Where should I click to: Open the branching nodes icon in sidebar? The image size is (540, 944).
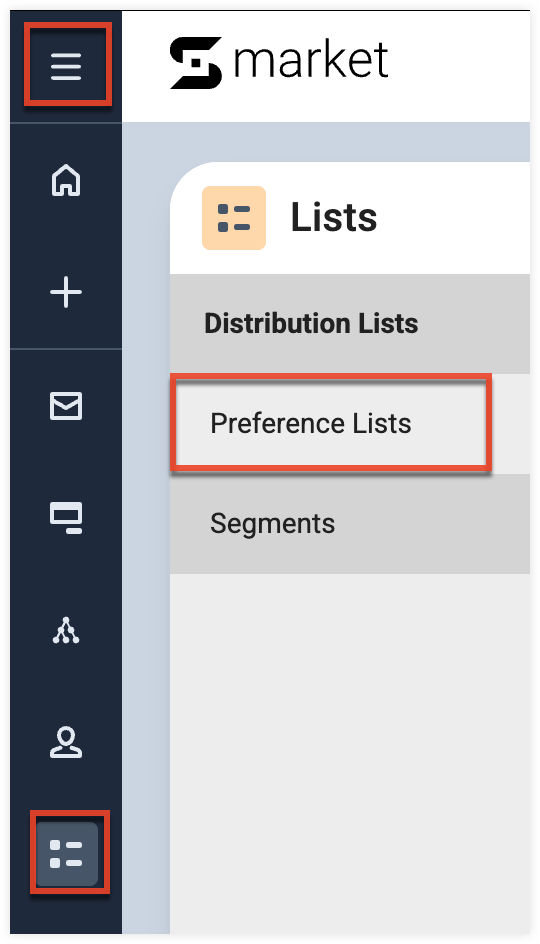[66, 630]
